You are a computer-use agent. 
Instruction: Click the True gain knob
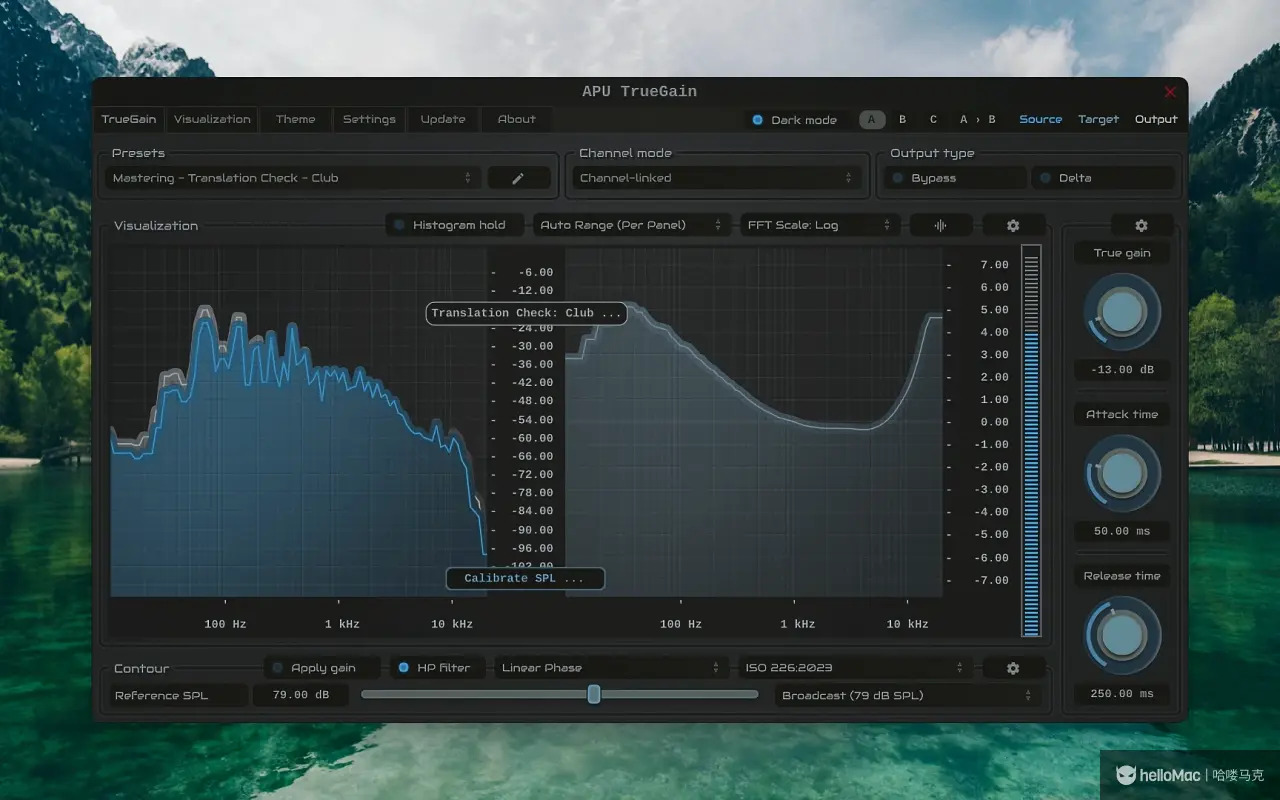tap(1122, 313)
